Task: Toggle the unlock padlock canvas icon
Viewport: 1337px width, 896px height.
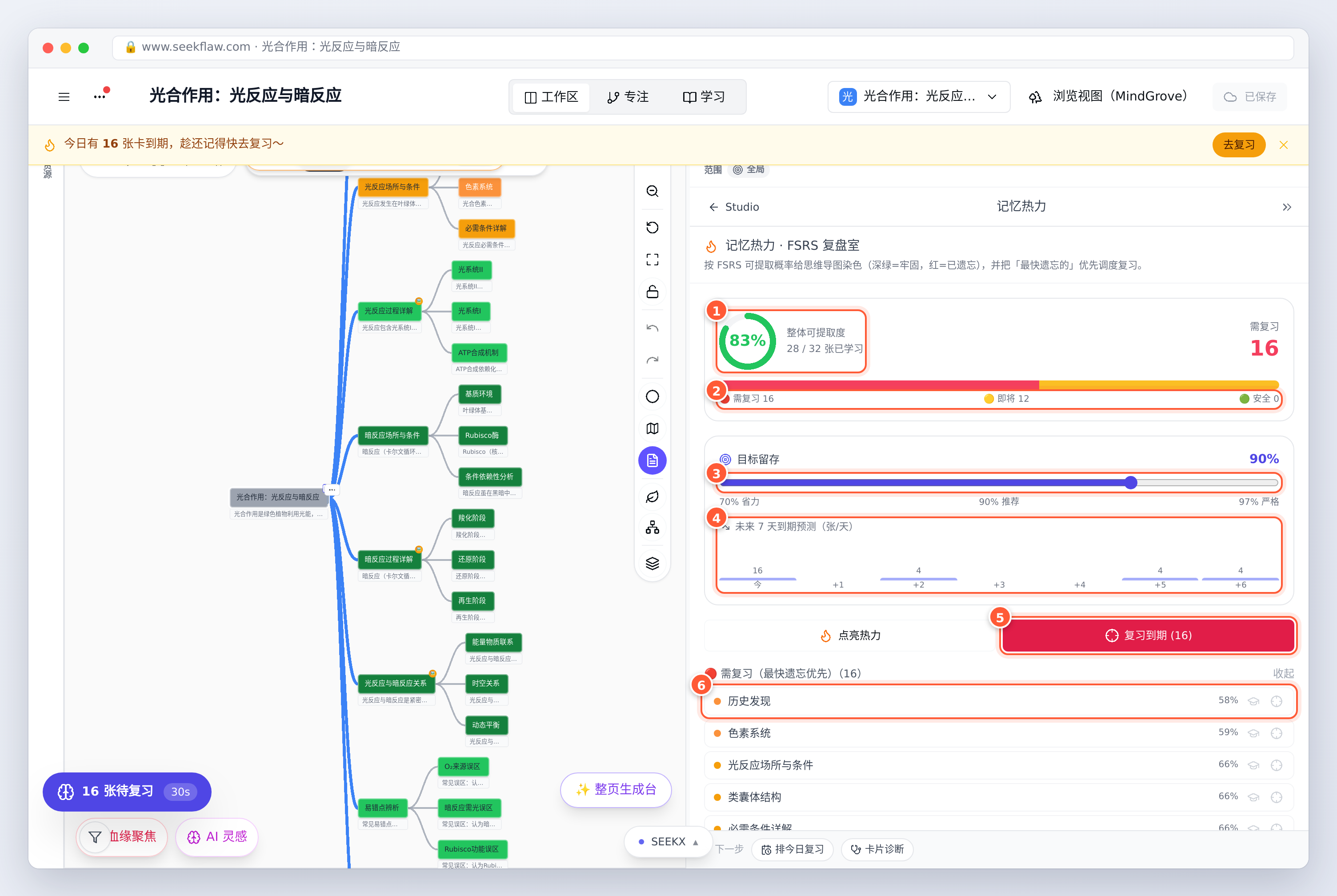Action: point(652,292)
